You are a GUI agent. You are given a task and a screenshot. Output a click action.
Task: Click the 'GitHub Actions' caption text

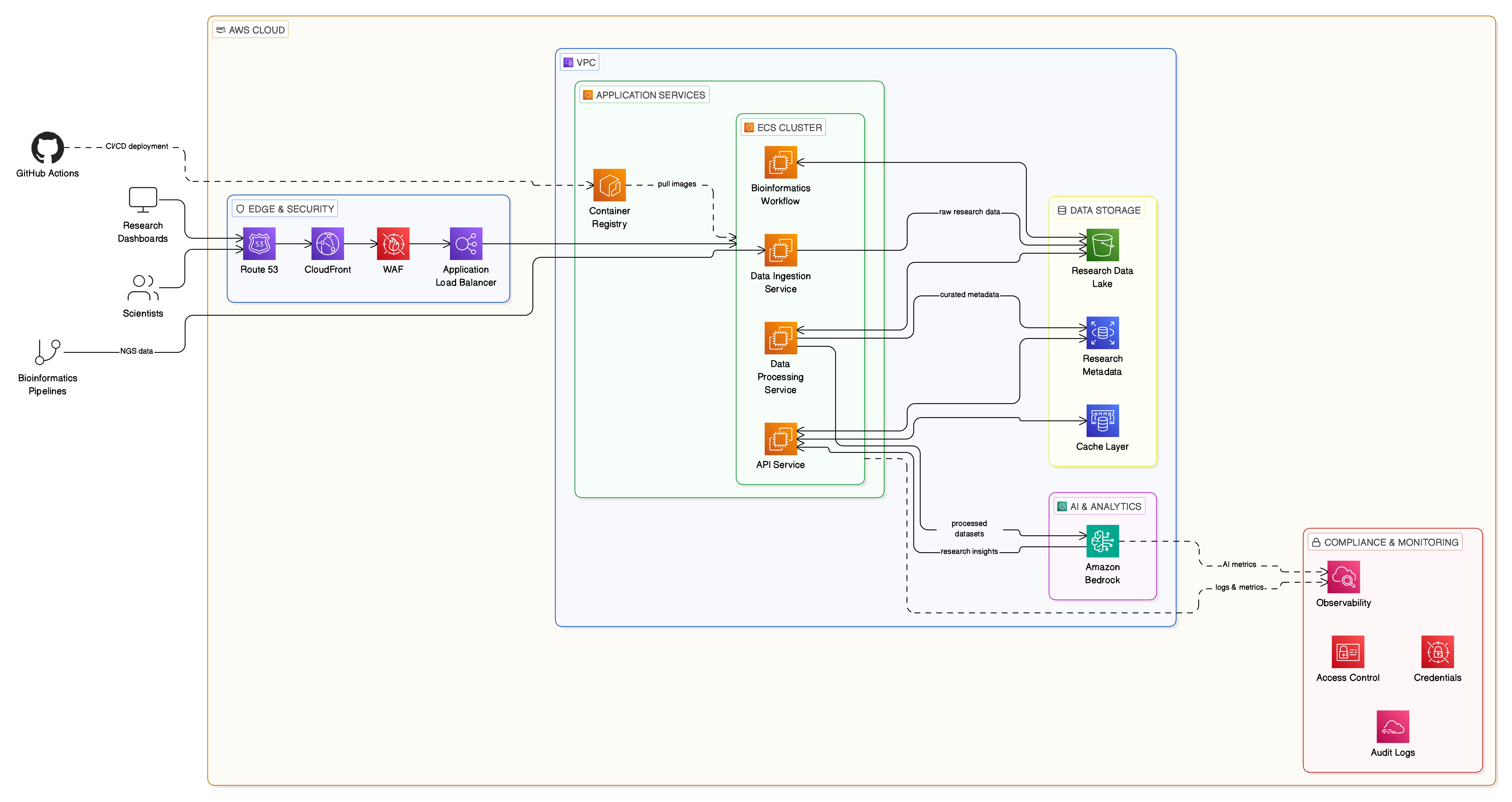point(48,173)
